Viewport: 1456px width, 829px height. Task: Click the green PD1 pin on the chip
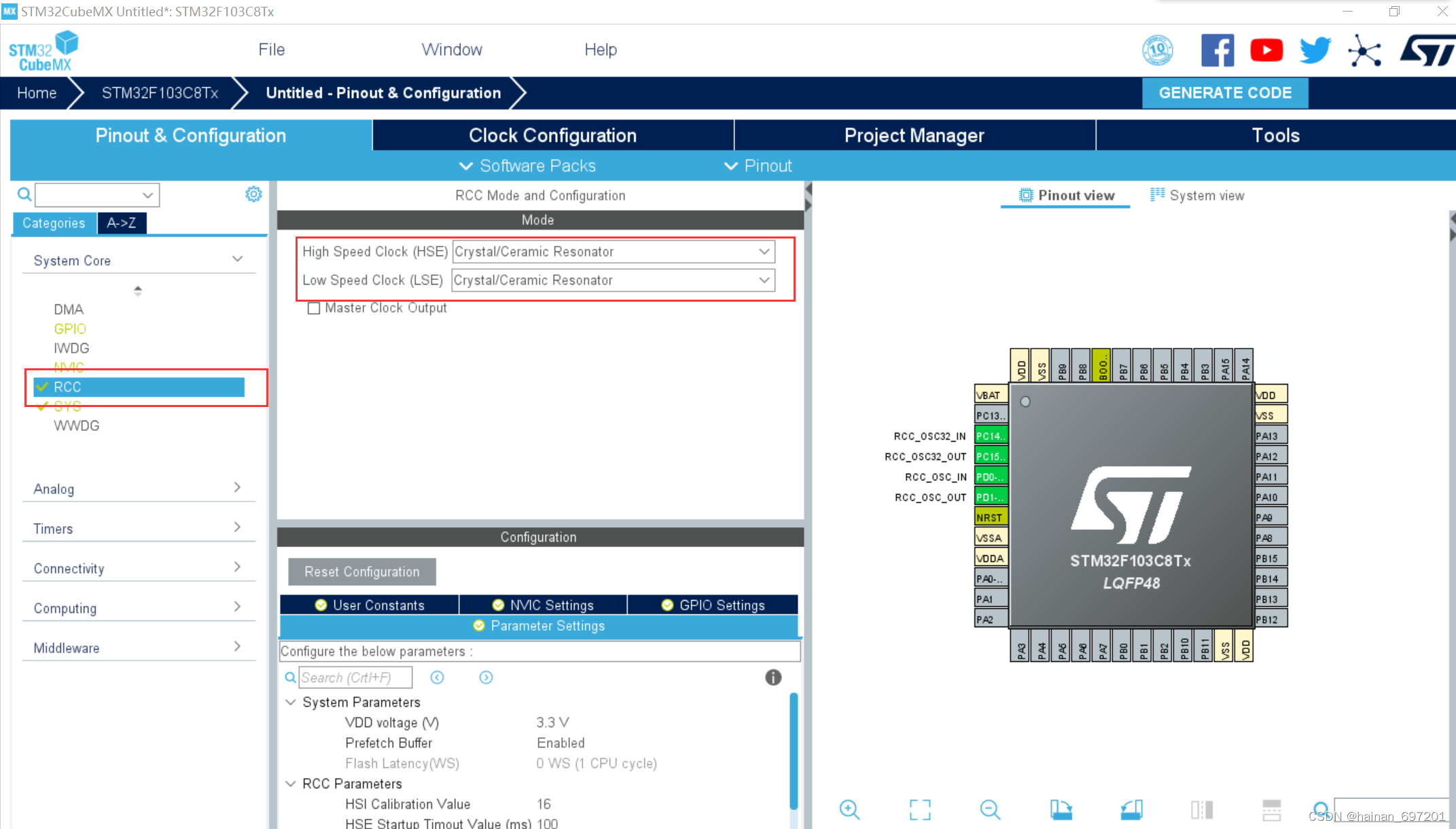point(991,497)
